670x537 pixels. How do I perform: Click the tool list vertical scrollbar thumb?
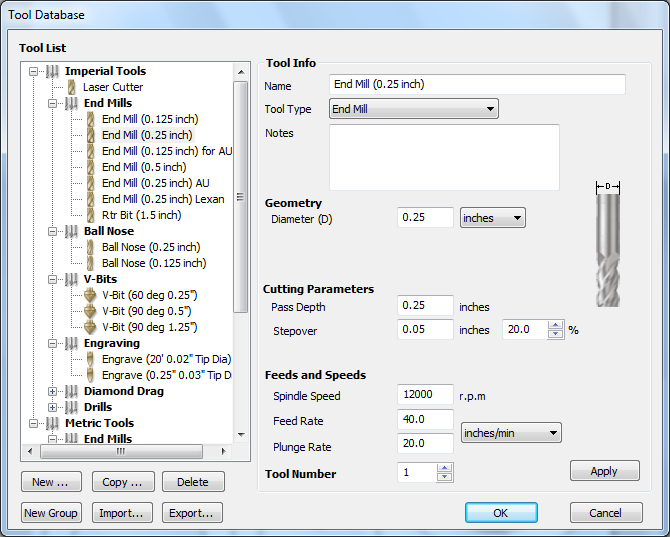tap(241, 197)
